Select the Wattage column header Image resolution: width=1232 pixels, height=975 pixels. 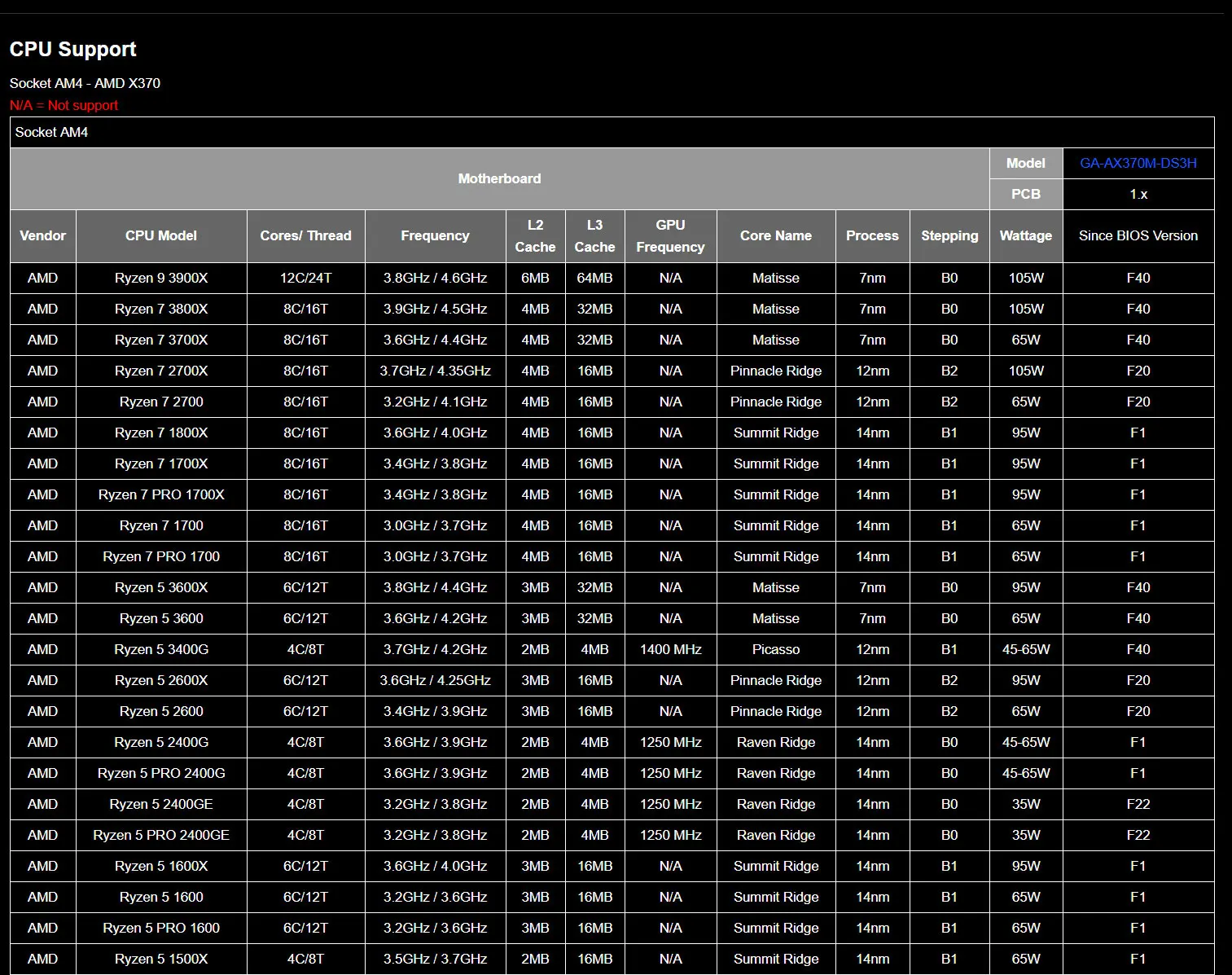[x=1026, y=235]
